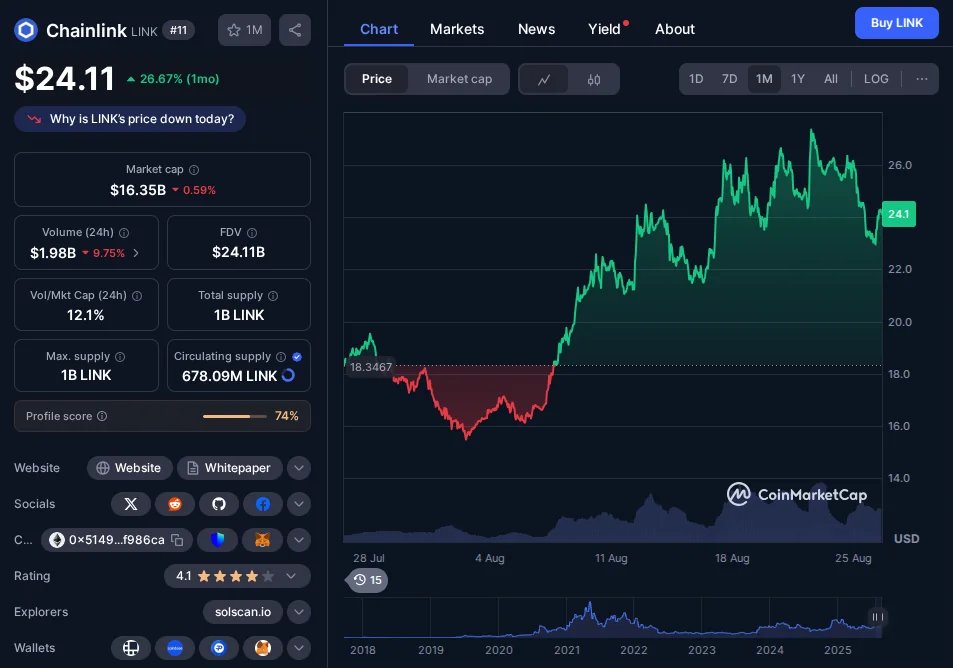Open the MetaMask wallet icon in the Wallets row
The image size is (953, 668).
pos(263,648)
